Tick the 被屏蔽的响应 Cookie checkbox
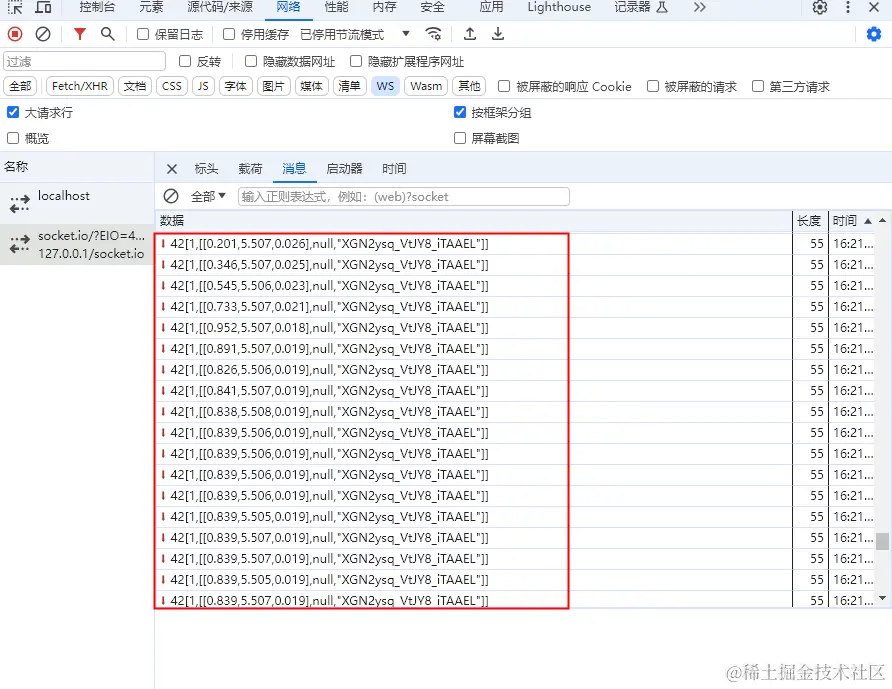This screenshot has height=689, width=892. click(x=504, y=86)
